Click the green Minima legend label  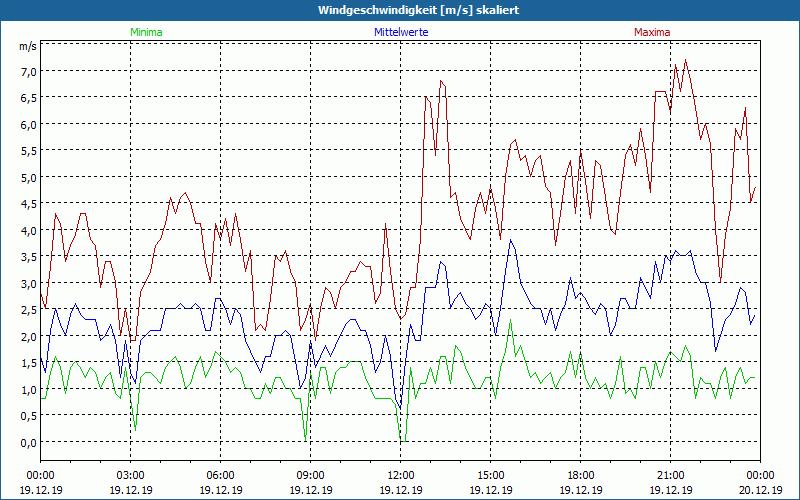click(x=146, y=32)
